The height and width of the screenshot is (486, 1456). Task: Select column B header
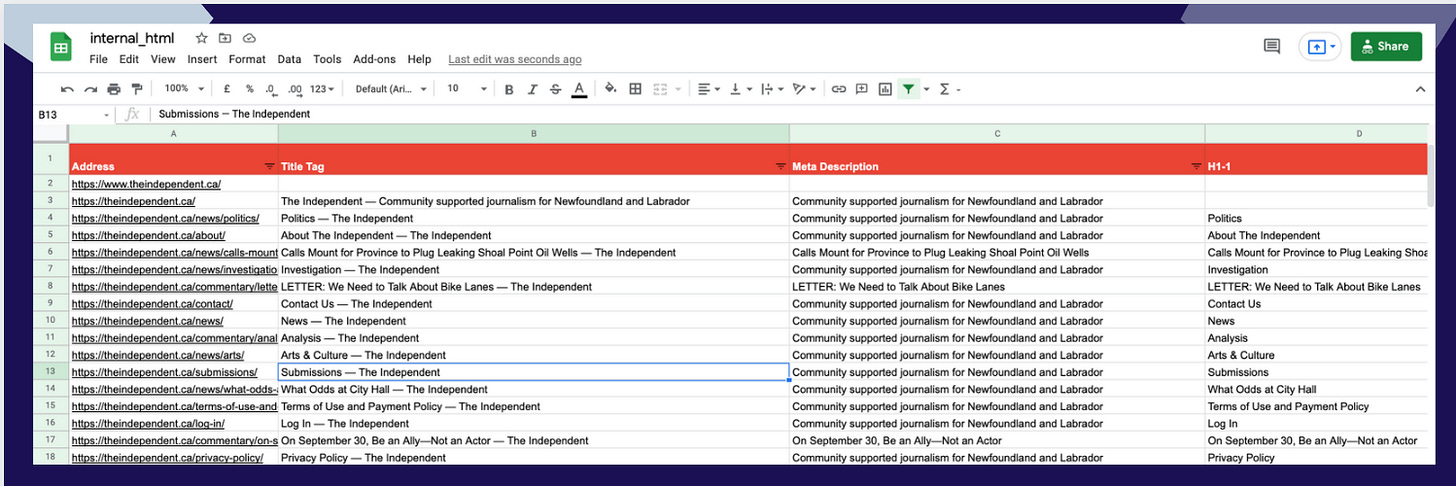[x=534, y=133]
